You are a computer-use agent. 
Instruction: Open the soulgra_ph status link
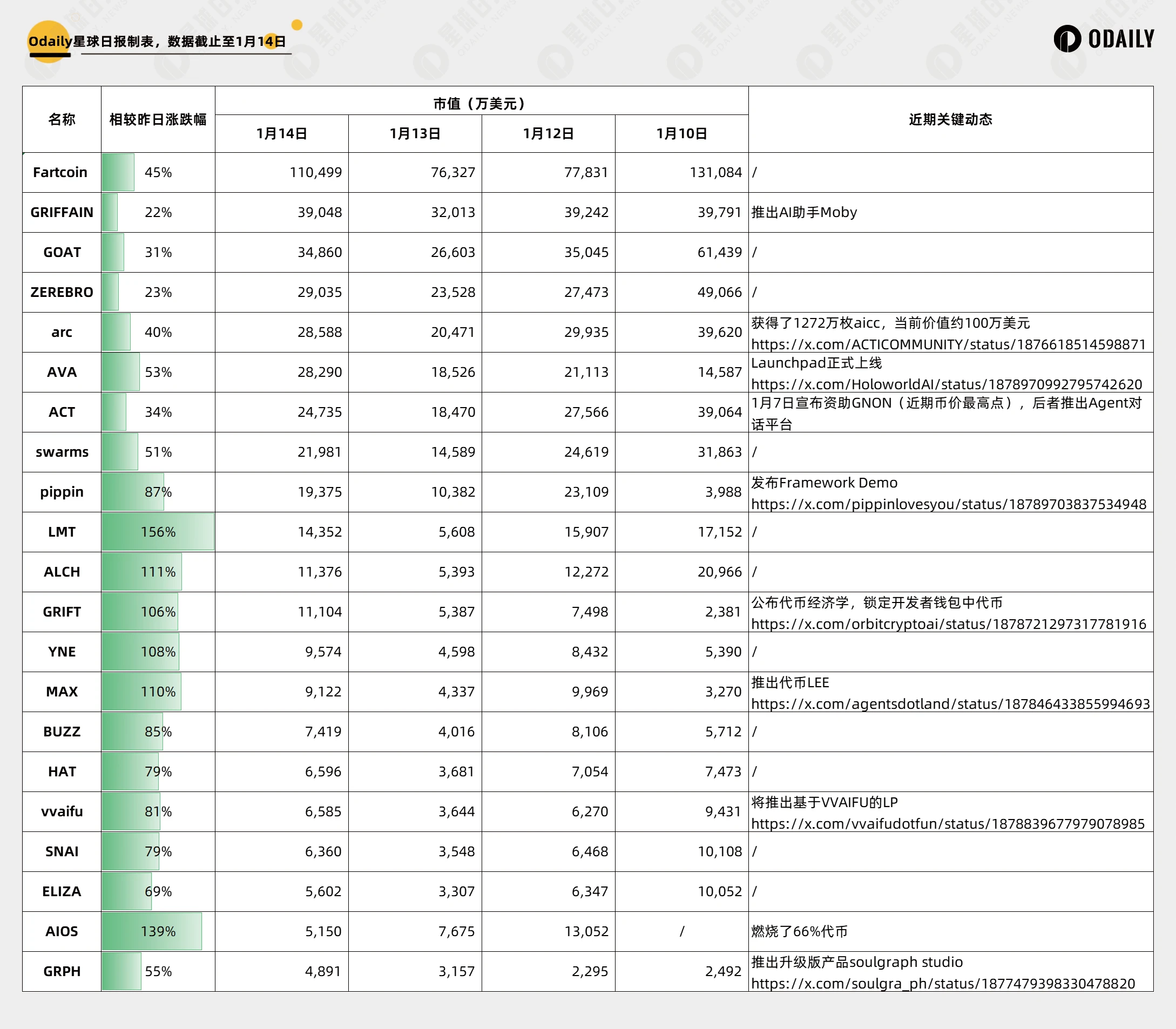[943, 984]
